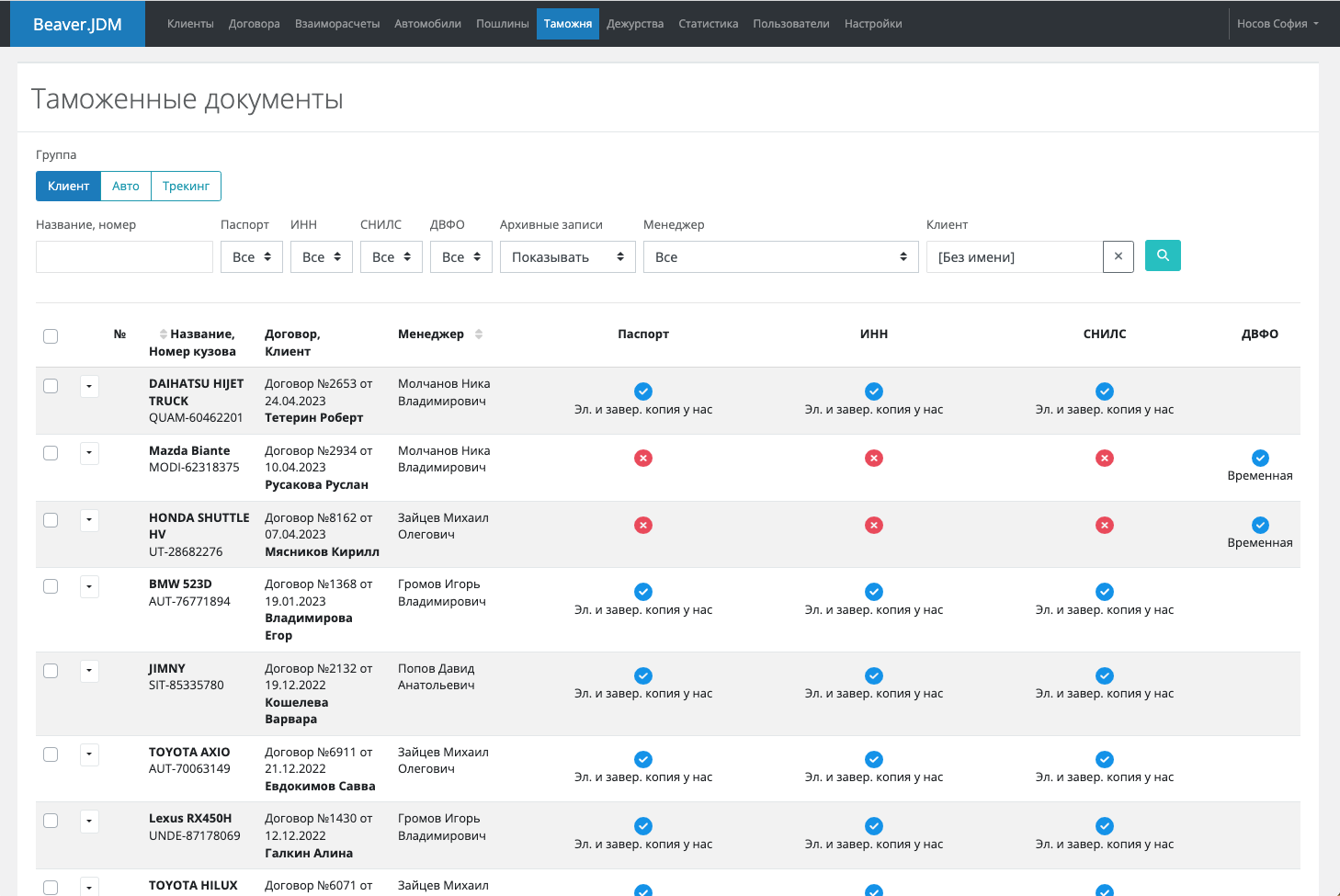Click СНИЛС checkmark icon for BMW 523D
The height and width of the screenshot is (896, 1340).
tap(1104, 592)
